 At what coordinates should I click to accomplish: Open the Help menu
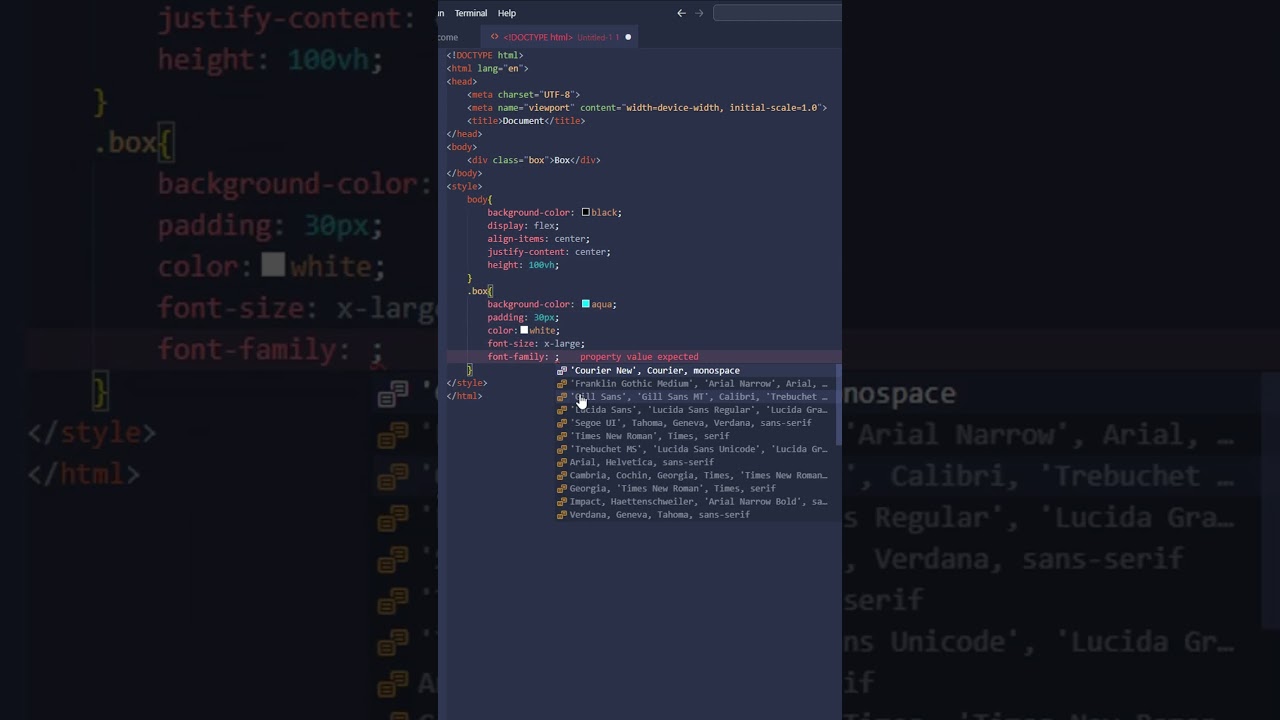[507, 13]
